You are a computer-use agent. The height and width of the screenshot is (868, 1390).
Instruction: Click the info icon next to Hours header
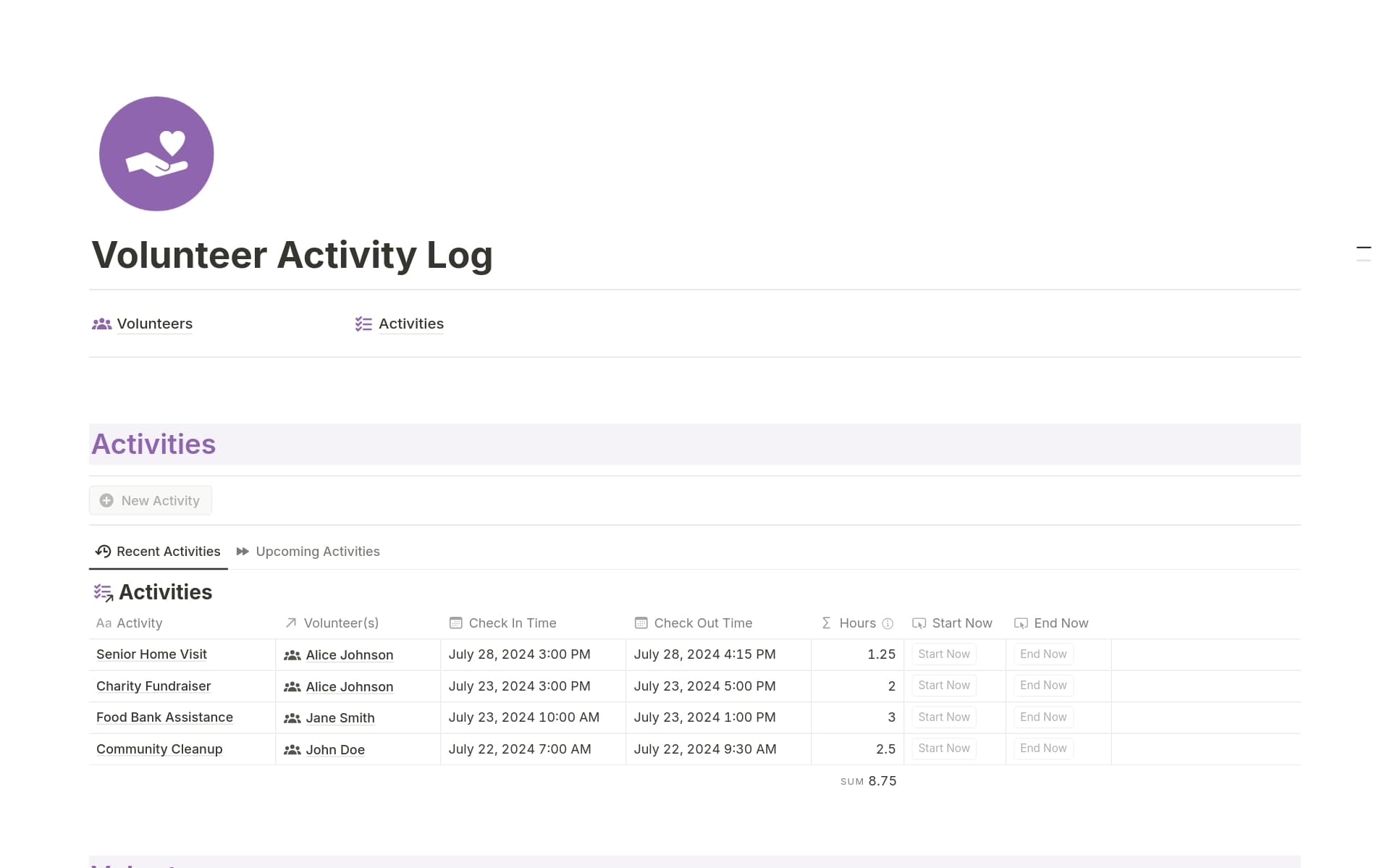pyautogui.click(x=887, y=623)
